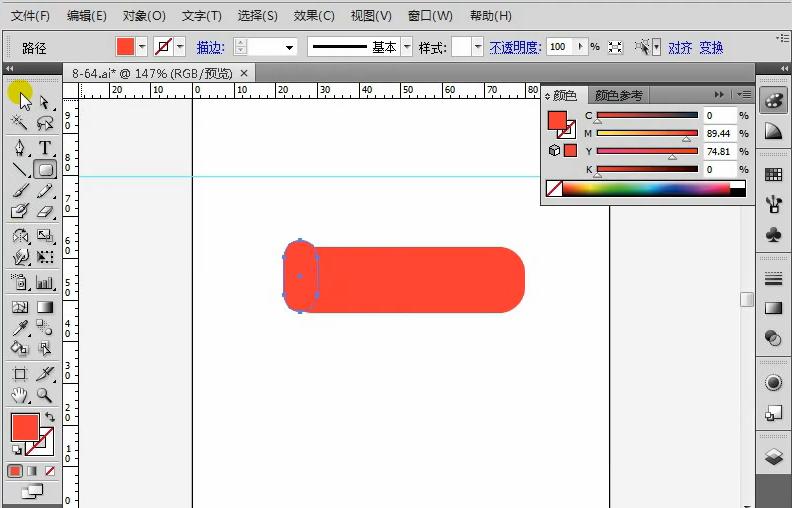This screenshot has height=508, width=792.
Task: Open the Swatches grid panel icon
Action: pos(773,175)
